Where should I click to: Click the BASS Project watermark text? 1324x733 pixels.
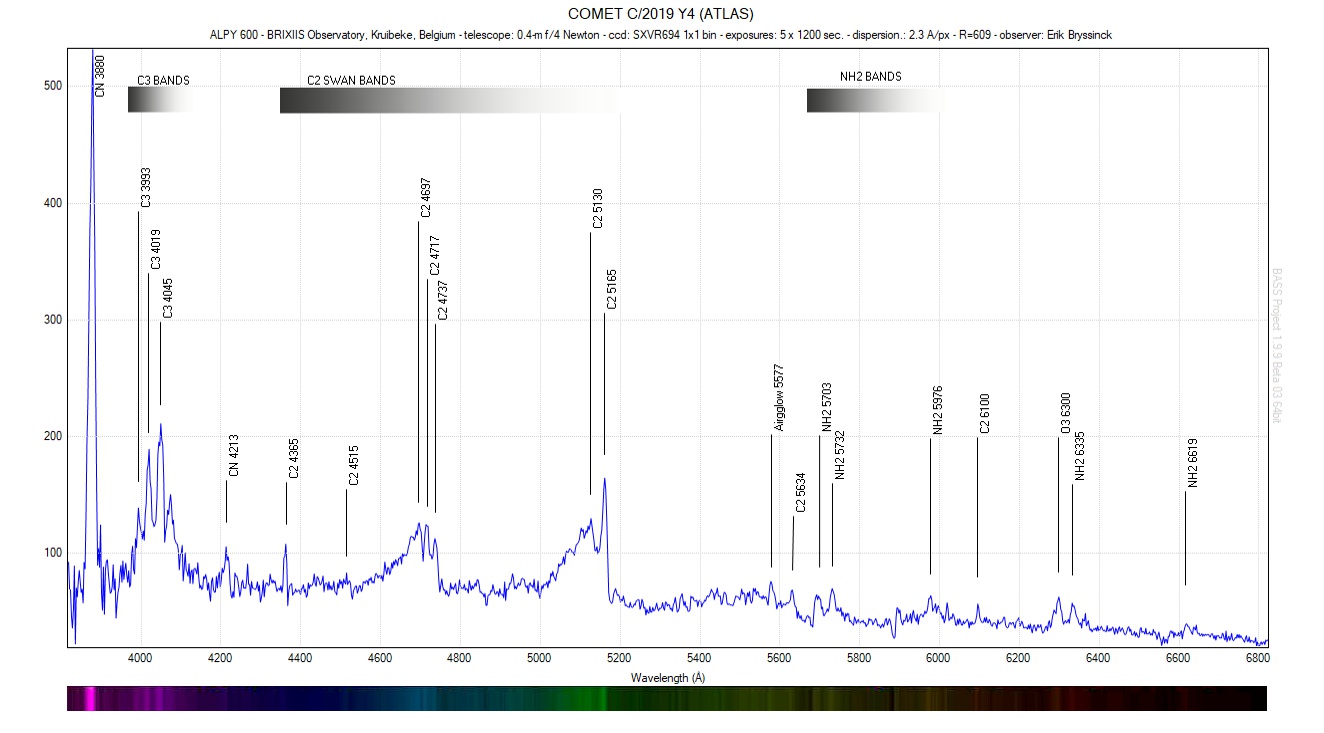click(1277, 345)
